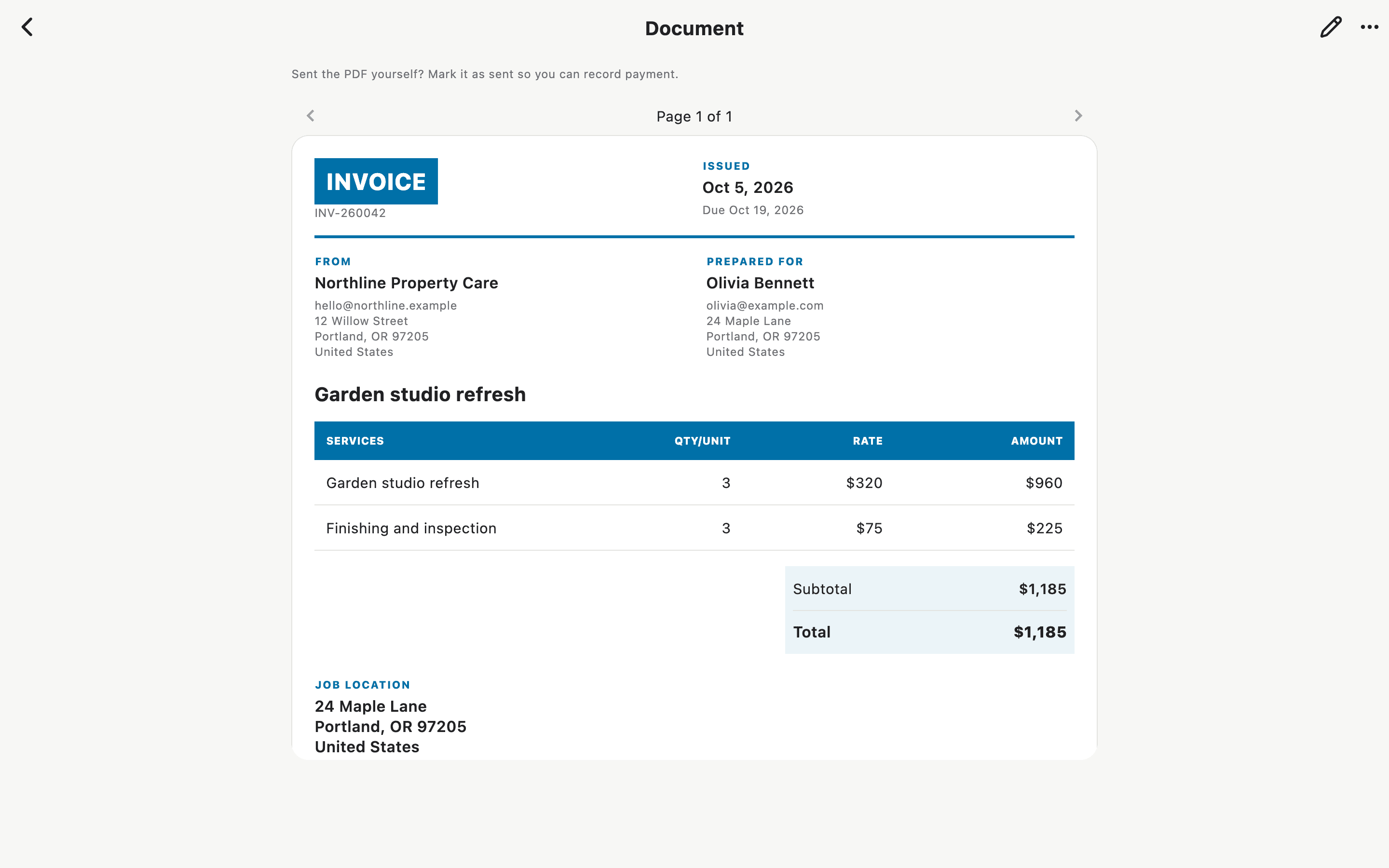1389x868 pixels.
Task: Go to next page chevron
Action: point(1078,116)
